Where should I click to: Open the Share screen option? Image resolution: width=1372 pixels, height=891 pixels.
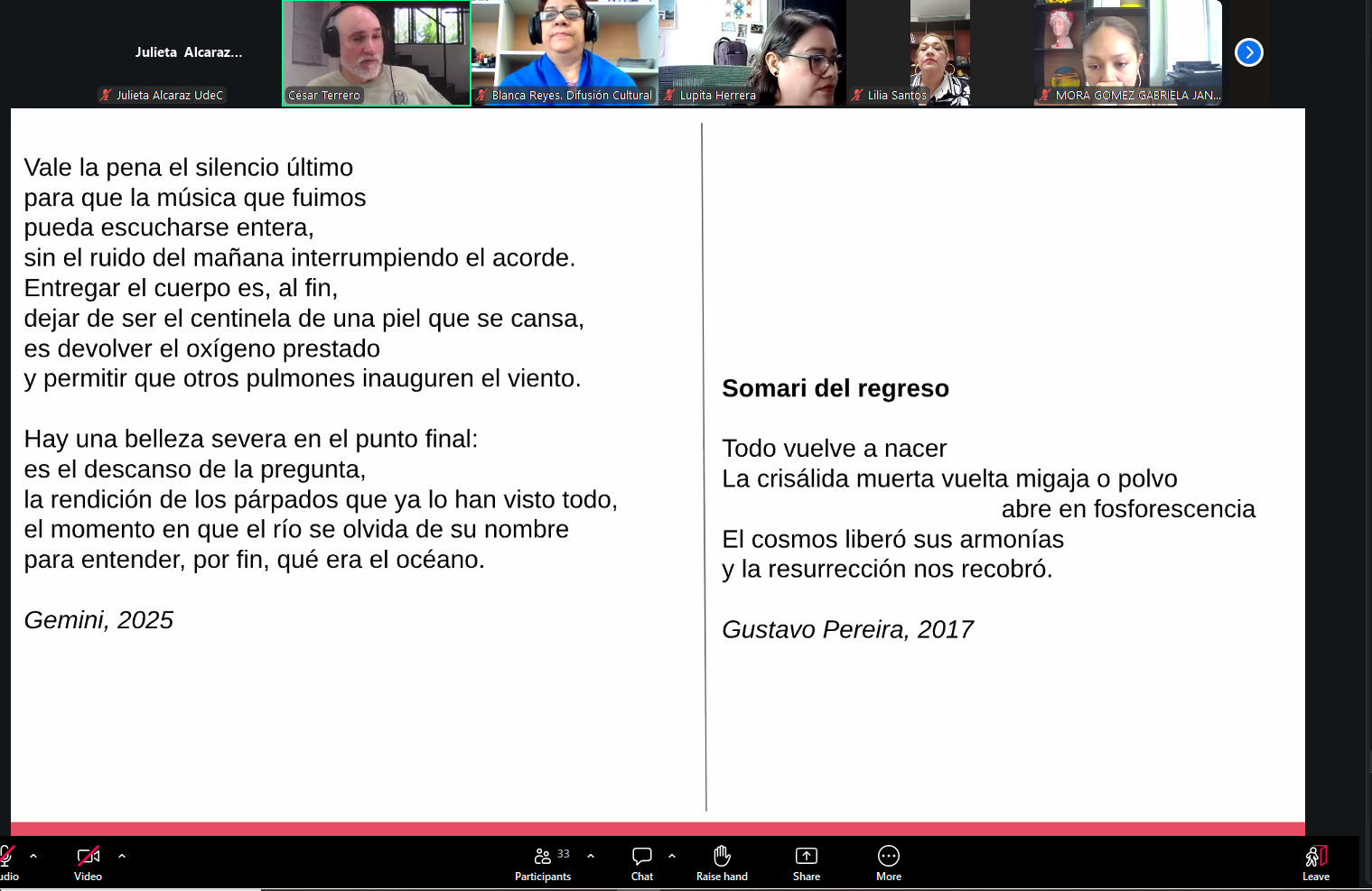tap(806, 862)
